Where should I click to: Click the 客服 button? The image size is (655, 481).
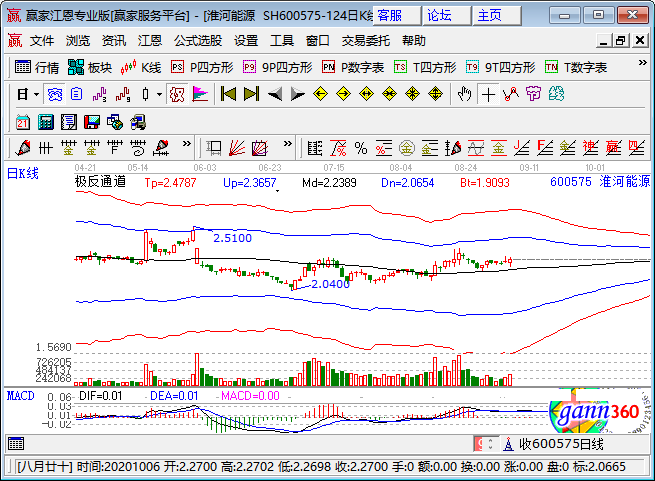[396, 16]
